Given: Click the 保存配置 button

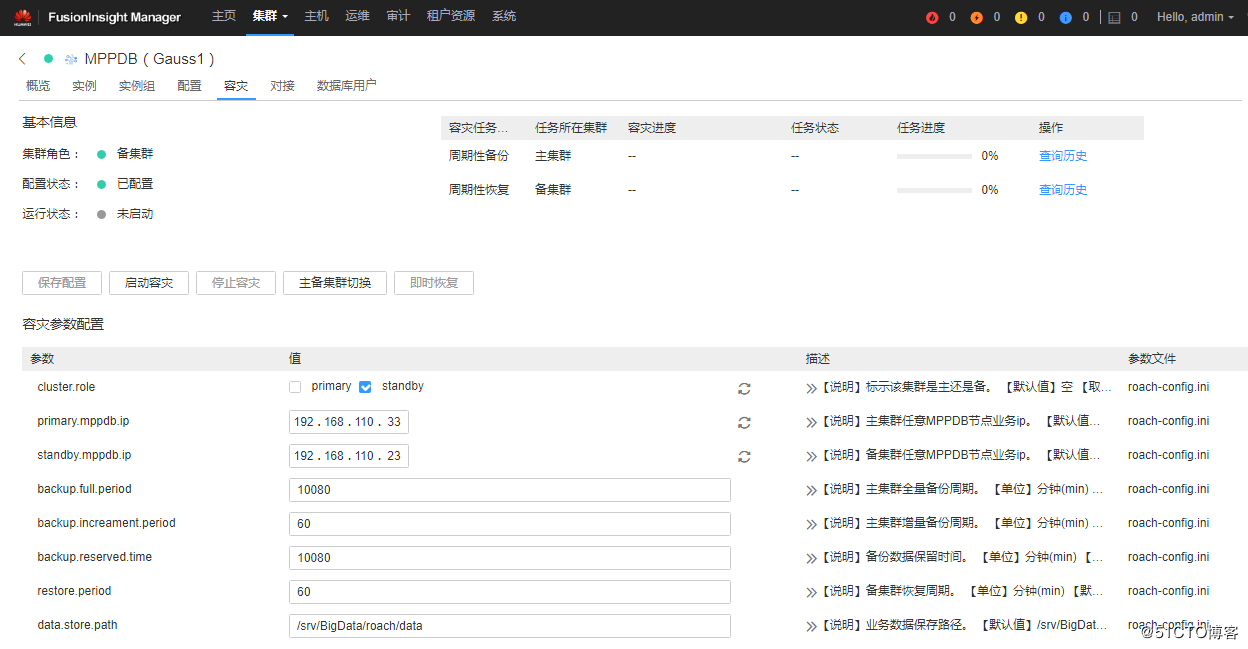Looking at the screenshot, I should tap(62, 283).
